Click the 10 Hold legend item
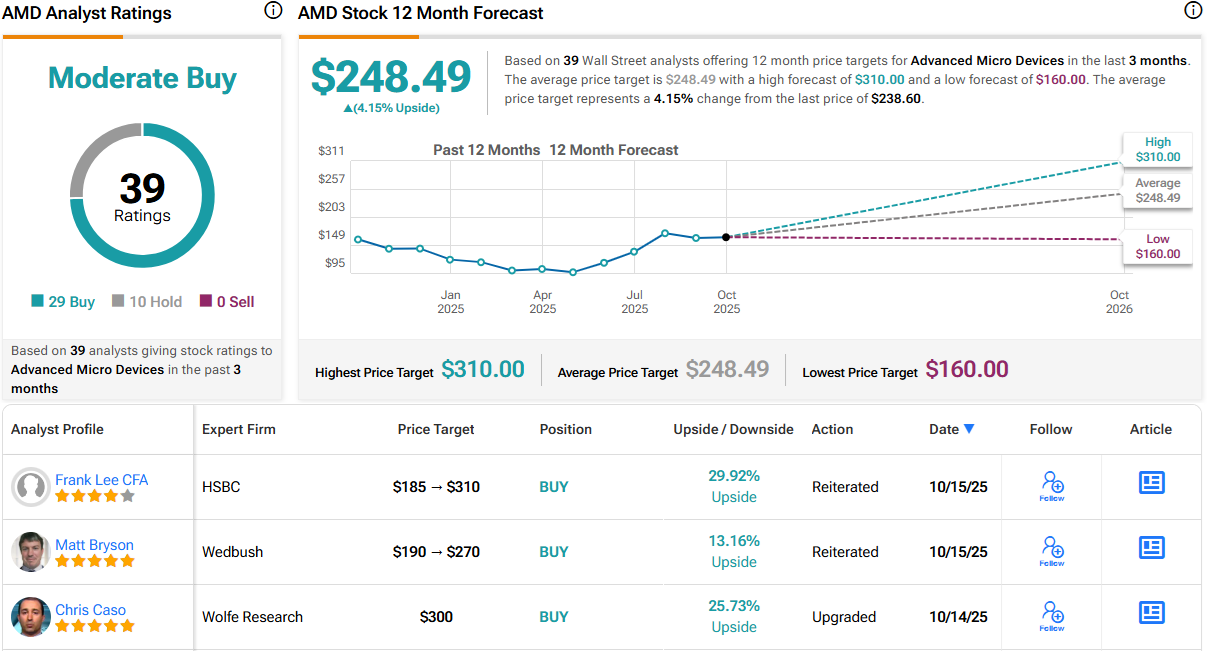The width and height of the screenshot is (1209, 651). coord(147,301)
